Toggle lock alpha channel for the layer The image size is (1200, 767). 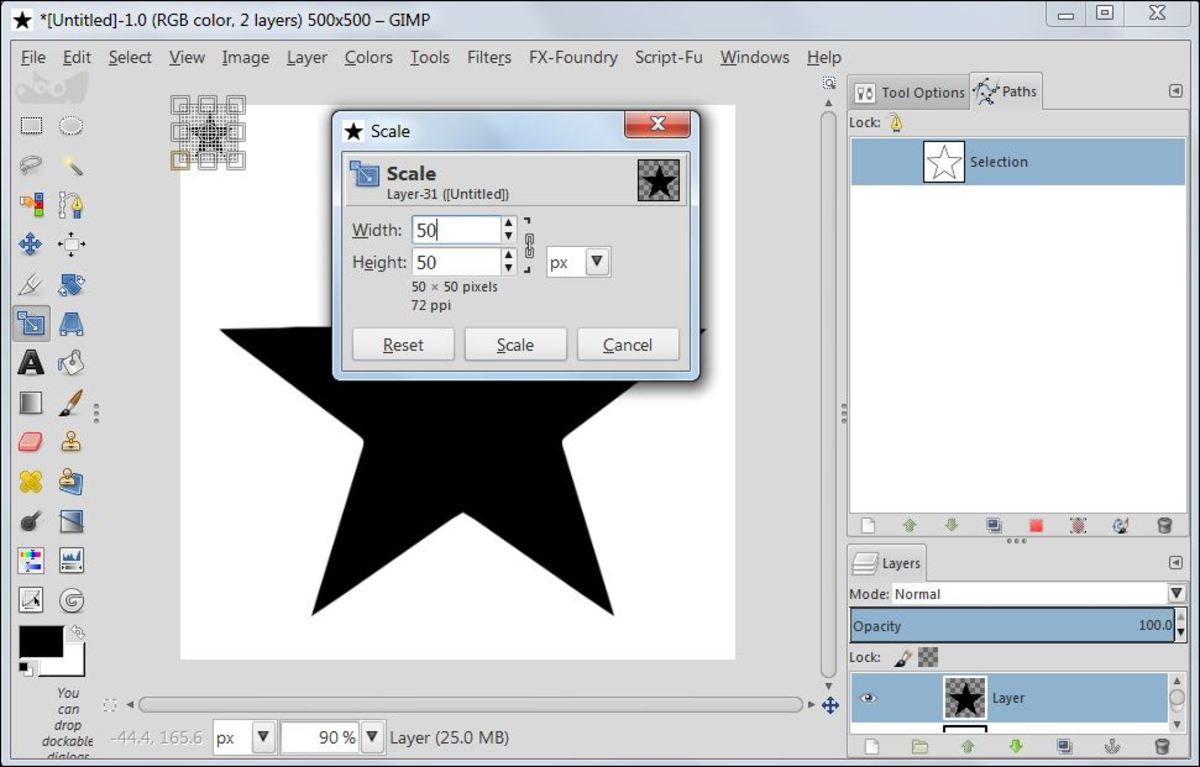coord(928,657)
